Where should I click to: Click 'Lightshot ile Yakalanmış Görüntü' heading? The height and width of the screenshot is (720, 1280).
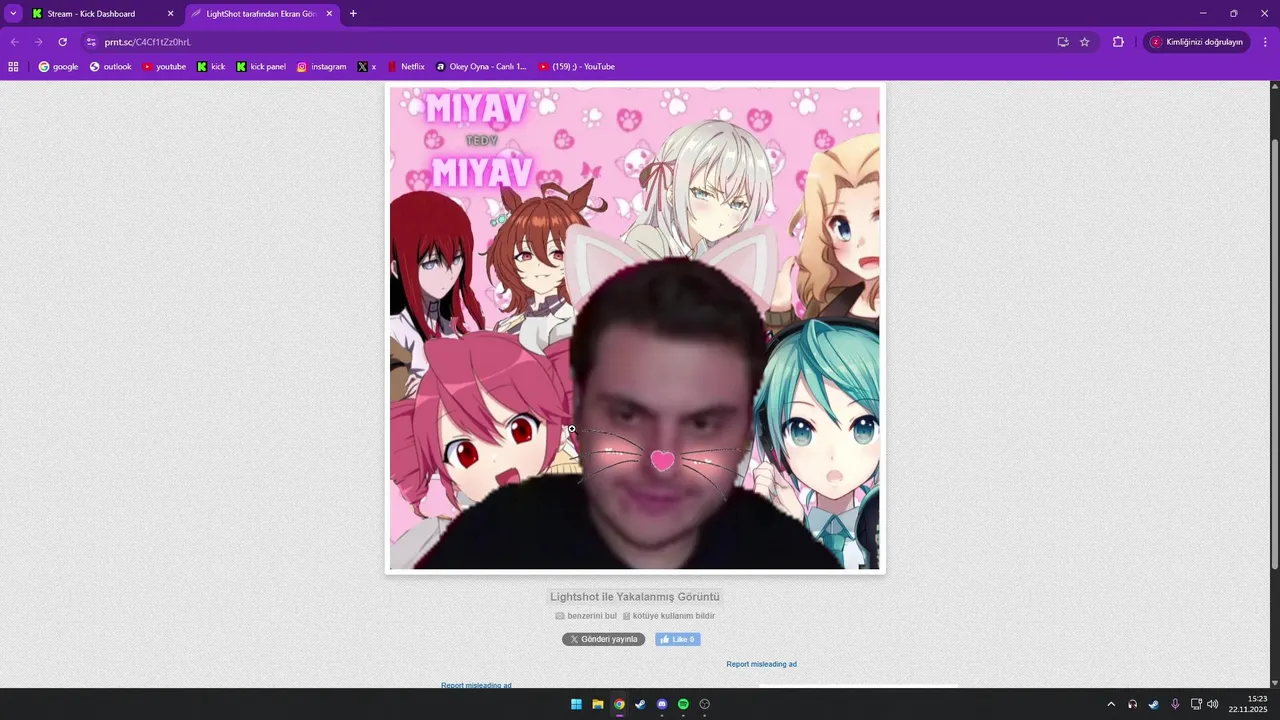tap(635, 597)
